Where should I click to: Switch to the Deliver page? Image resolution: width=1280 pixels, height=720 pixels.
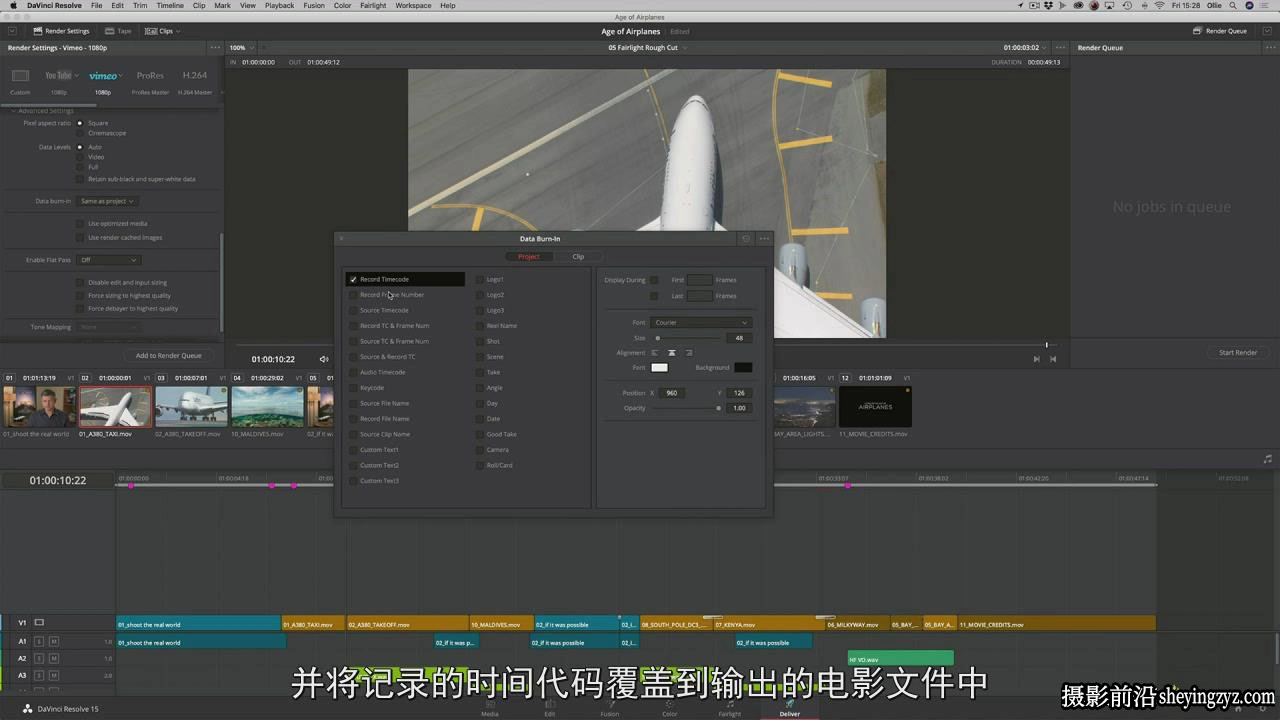tap(790, 708)
